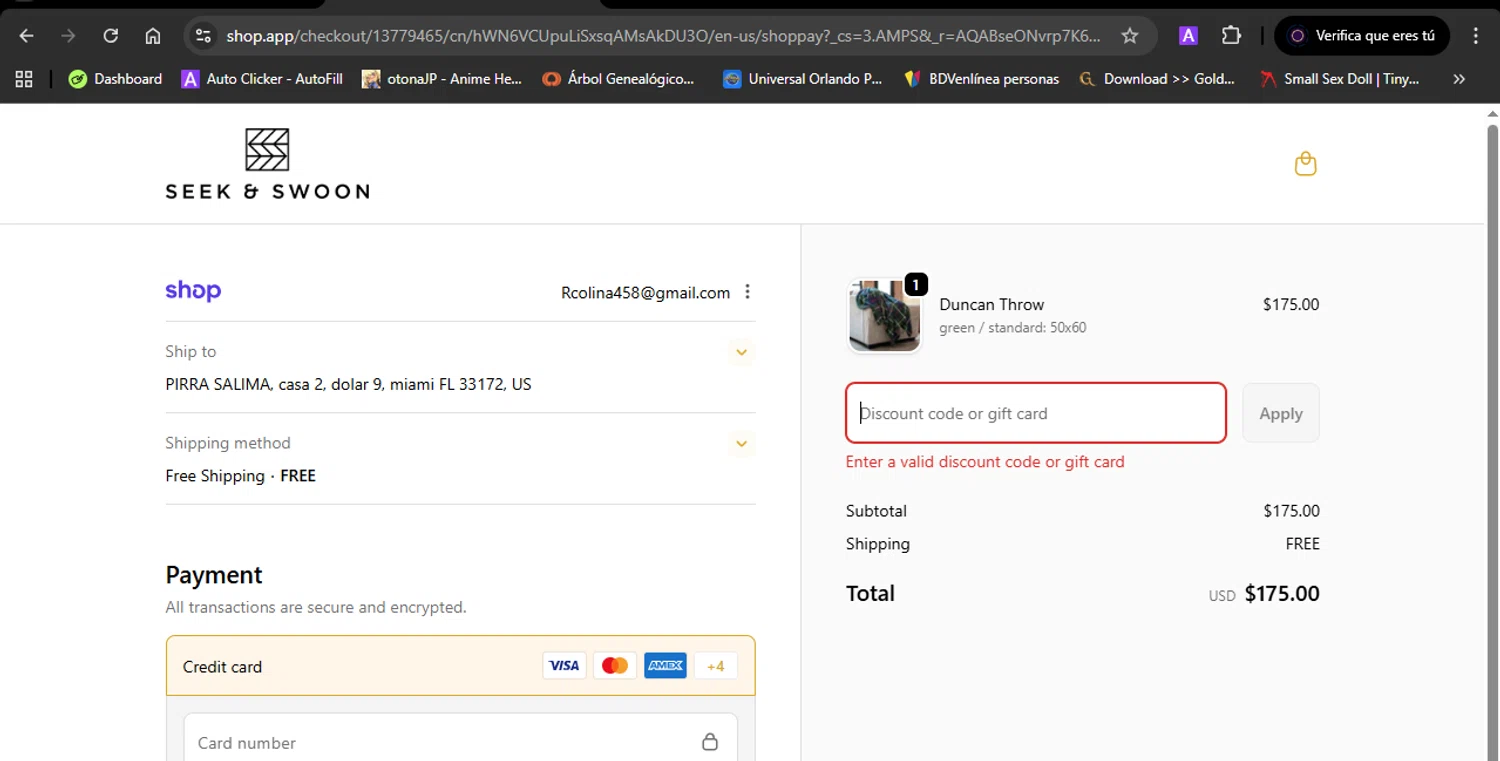Go back to previous page

[27, 36]
